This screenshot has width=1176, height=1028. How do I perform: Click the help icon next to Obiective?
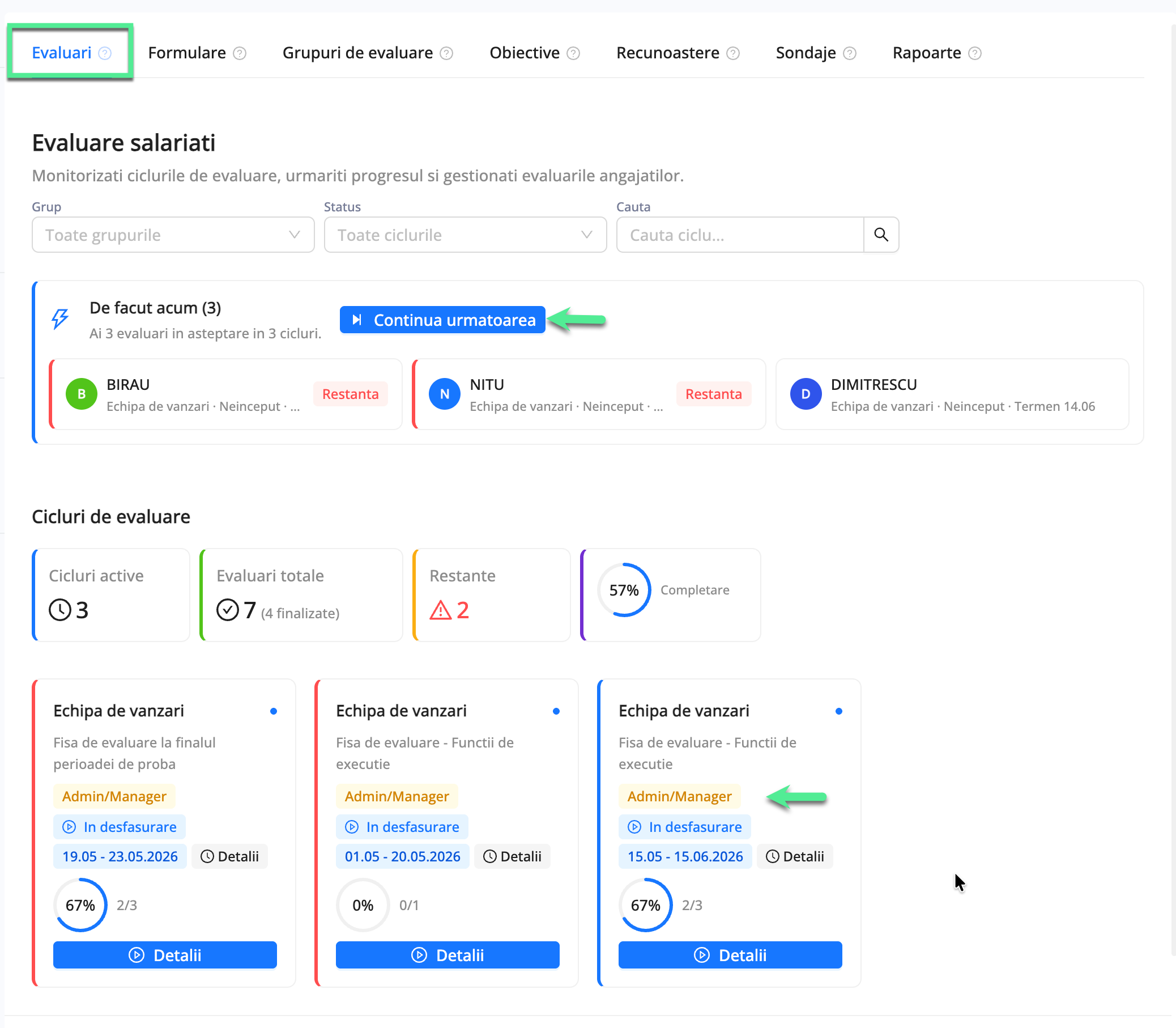point(573,53)
